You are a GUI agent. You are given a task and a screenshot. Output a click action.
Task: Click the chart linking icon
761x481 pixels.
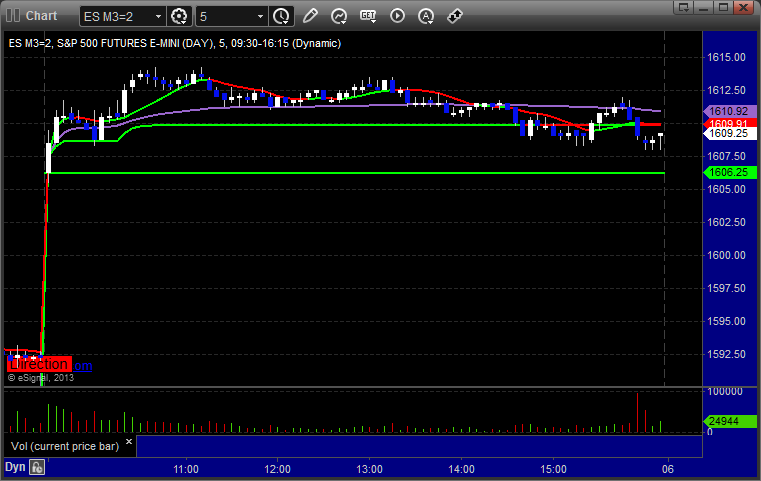pos(454,16)
